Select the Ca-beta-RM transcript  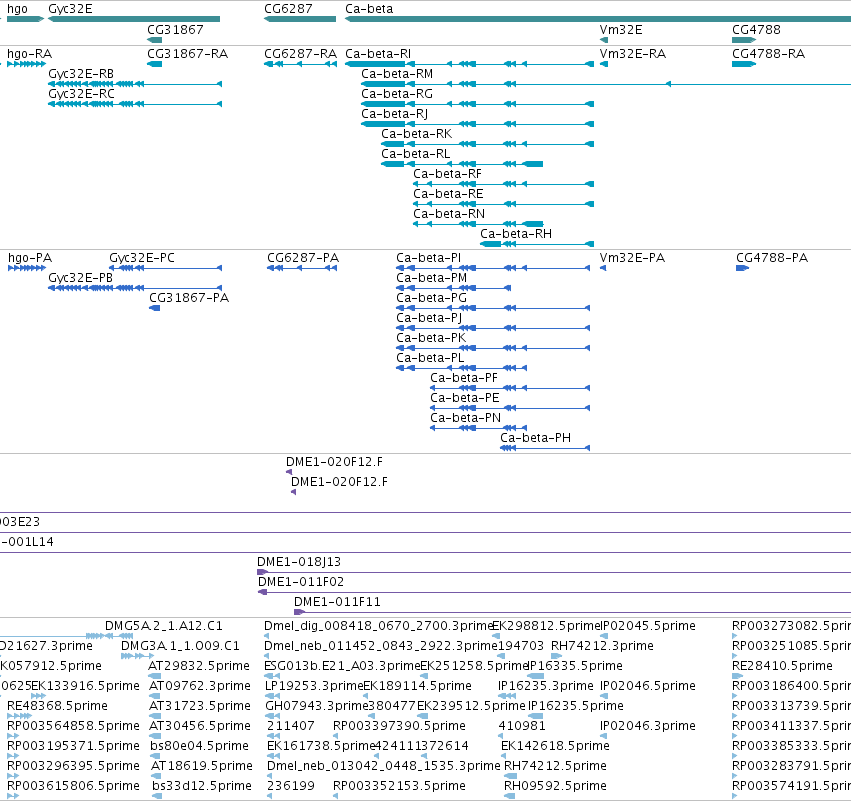pyautogui.click(x=606, y=84)
